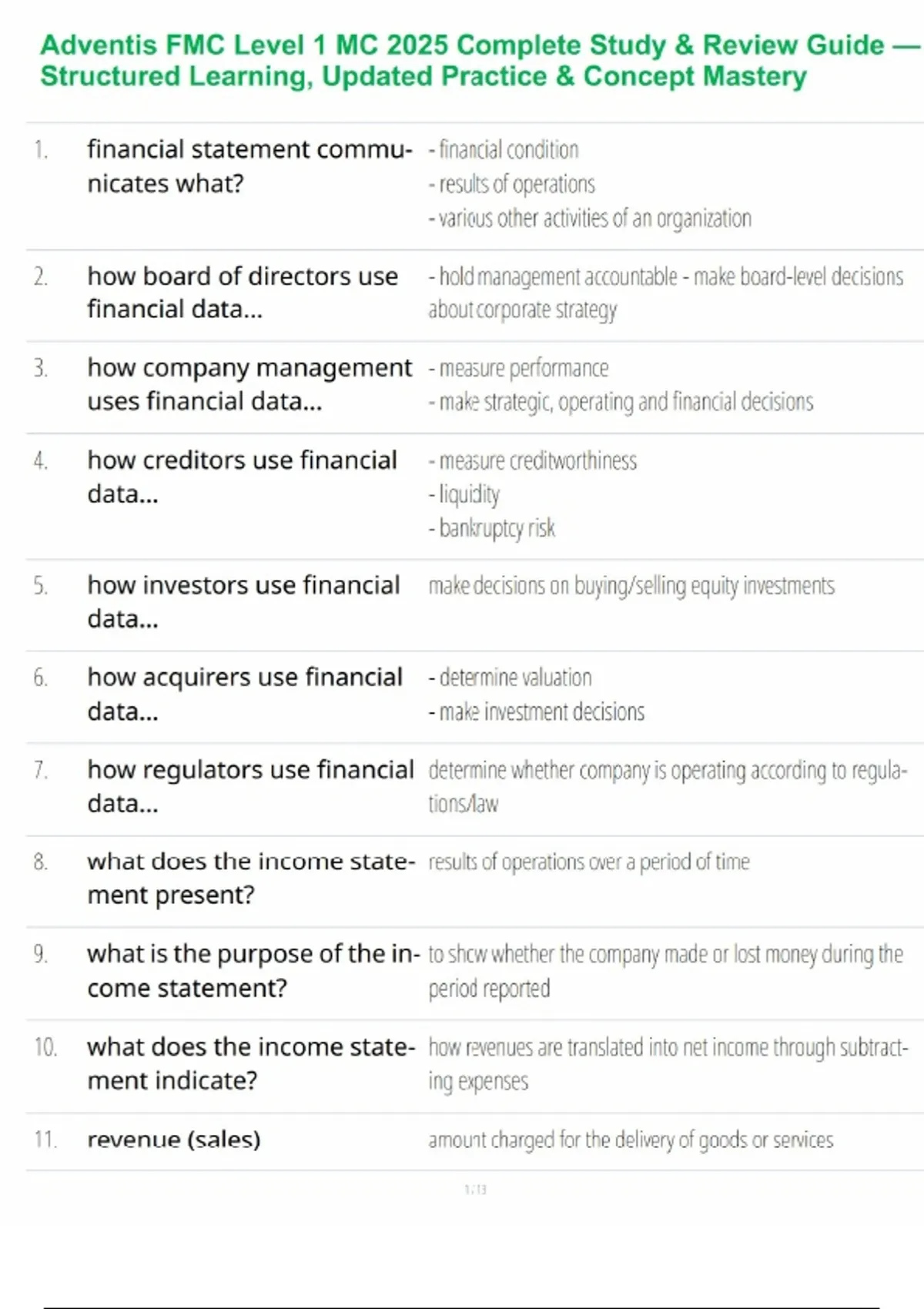Image resolution: width=924 pixels, height=1309 pixels.
Task: Click the term 'what does the income statement indicate?'
Action: tap(250, 1063)
